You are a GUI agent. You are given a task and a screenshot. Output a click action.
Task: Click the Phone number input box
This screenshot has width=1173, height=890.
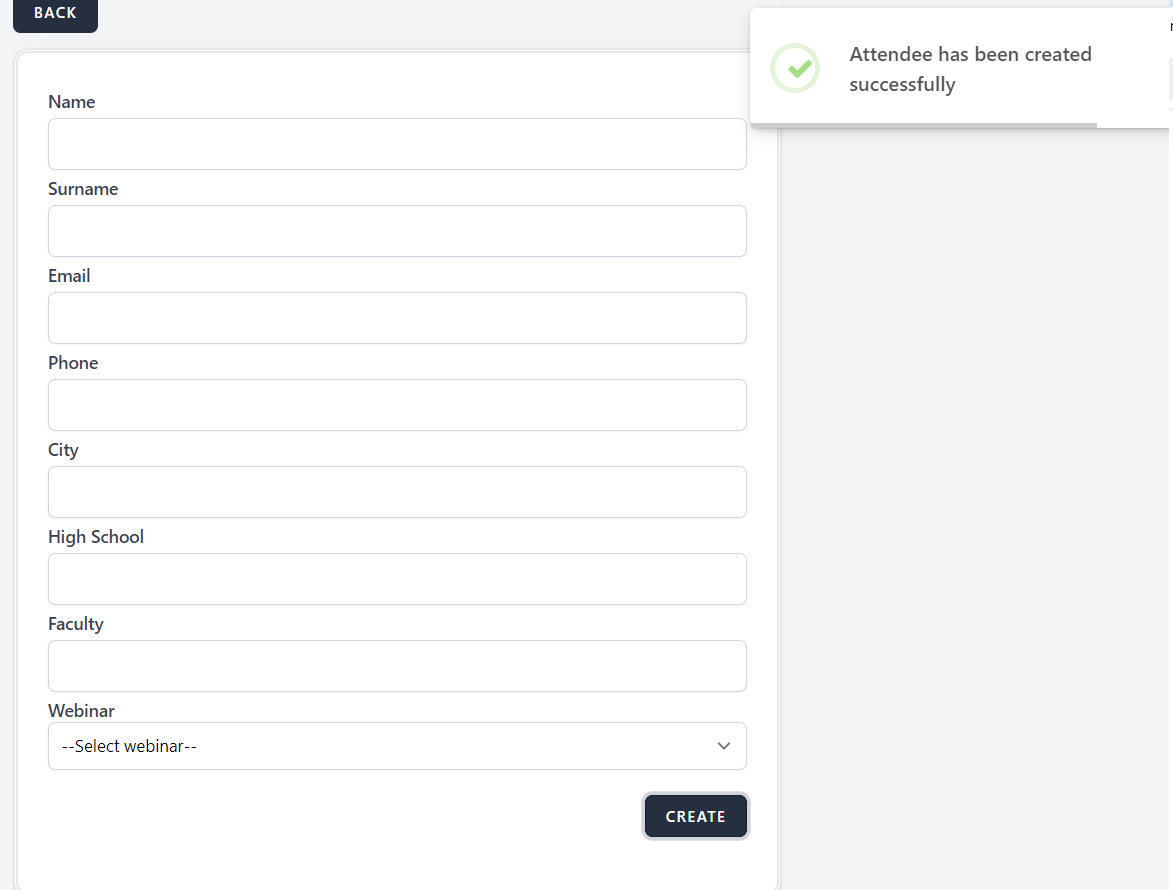397,405
